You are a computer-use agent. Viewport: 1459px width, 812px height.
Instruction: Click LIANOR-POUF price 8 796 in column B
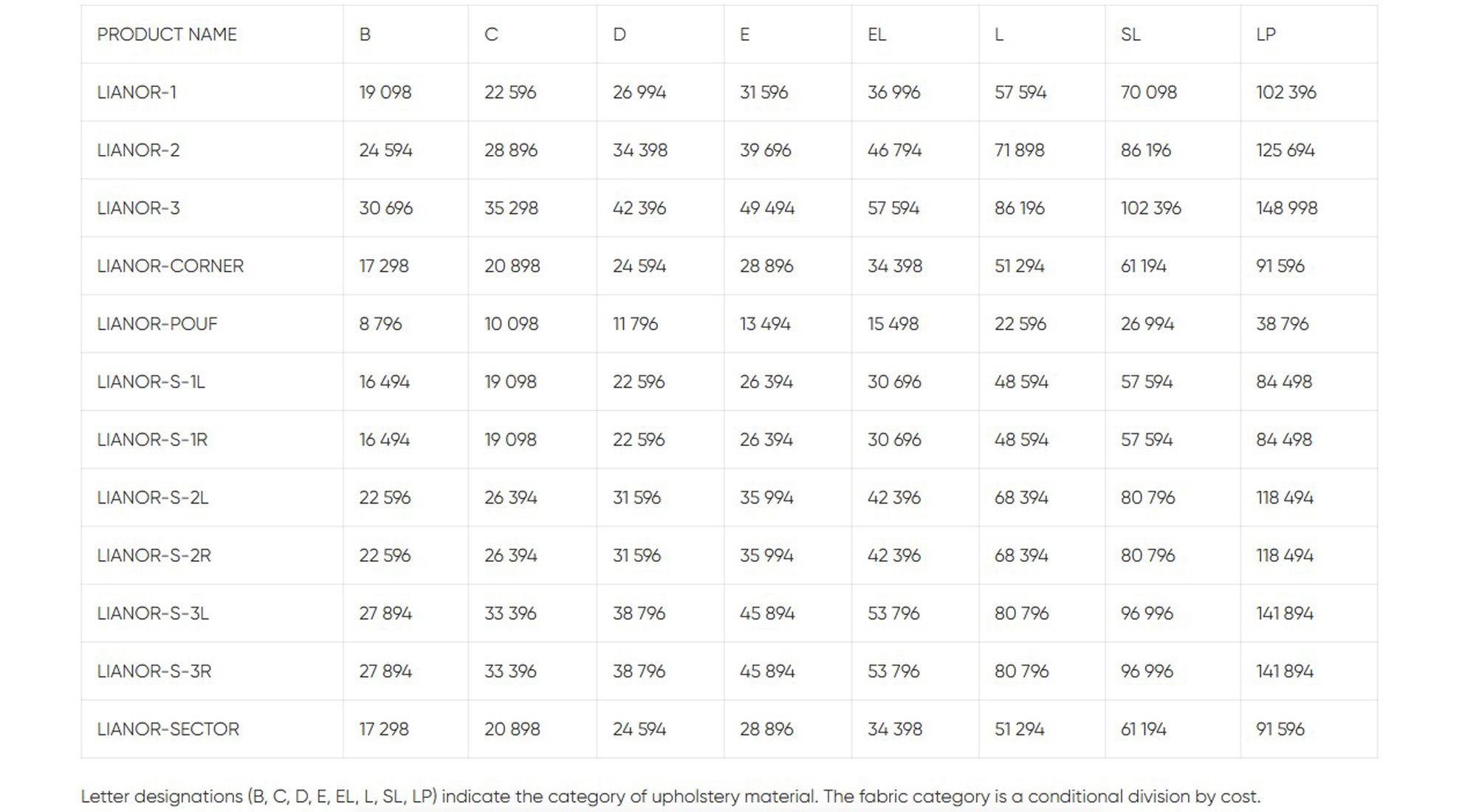point(380,324)
